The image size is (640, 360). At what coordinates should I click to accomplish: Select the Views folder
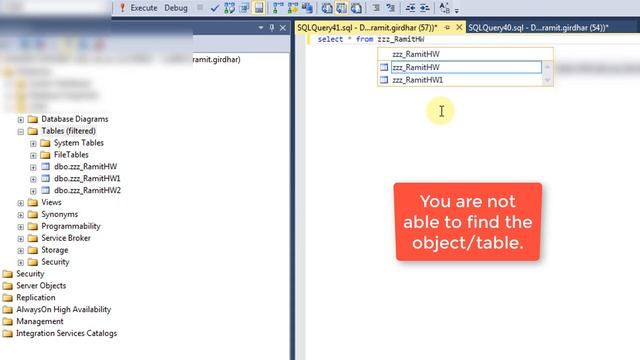51,202
